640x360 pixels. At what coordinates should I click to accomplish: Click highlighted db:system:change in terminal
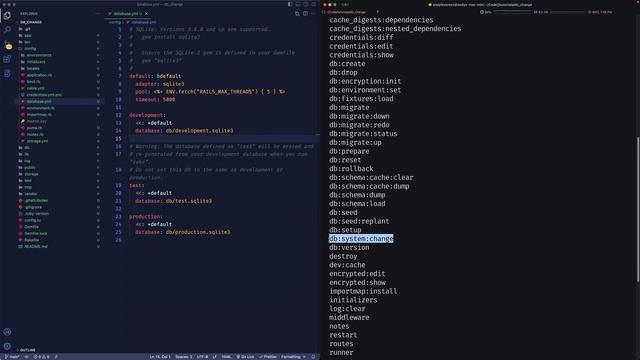tap(361, 239)
